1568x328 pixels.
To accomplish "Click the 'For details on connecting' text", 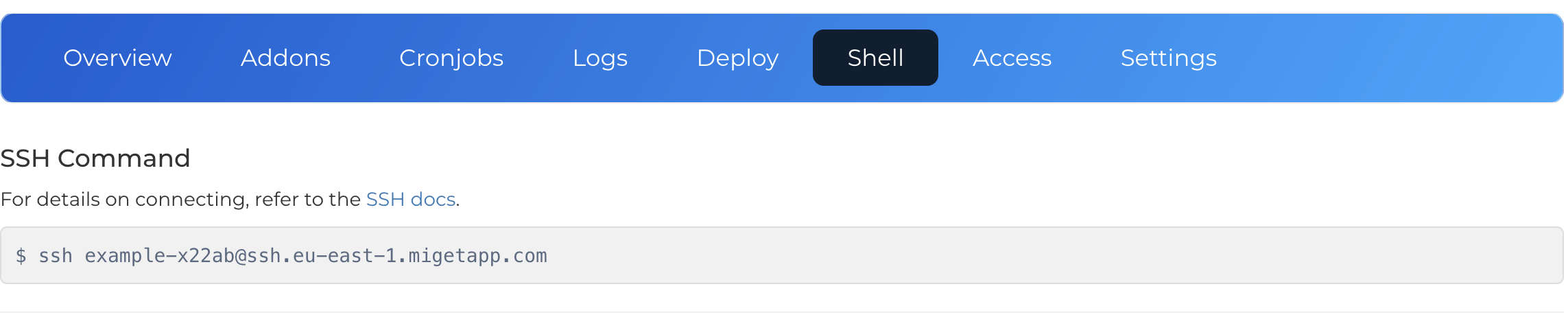I will pos(125,200).
